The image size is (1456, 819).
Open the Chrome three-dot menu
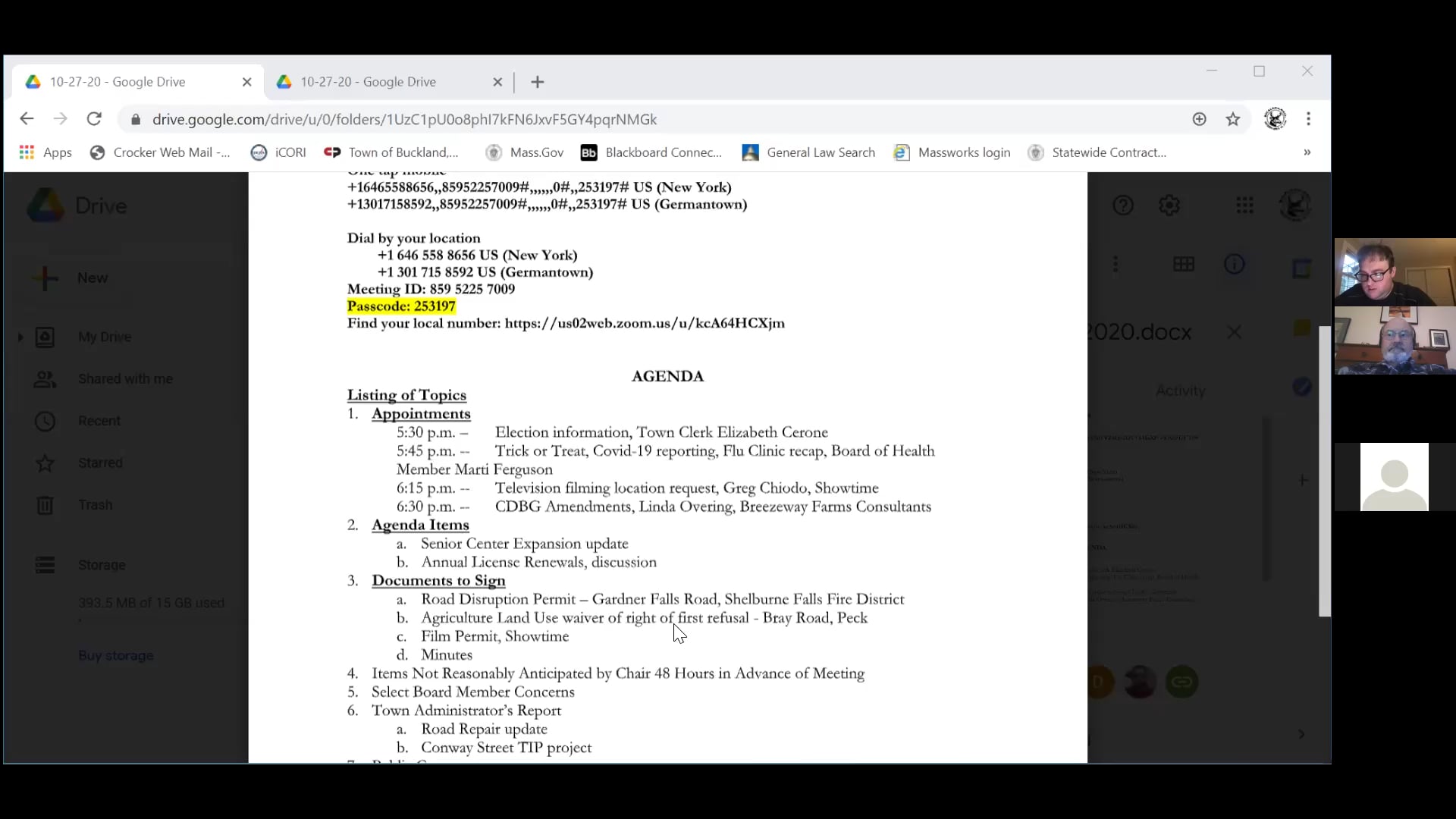(1308, 119)
